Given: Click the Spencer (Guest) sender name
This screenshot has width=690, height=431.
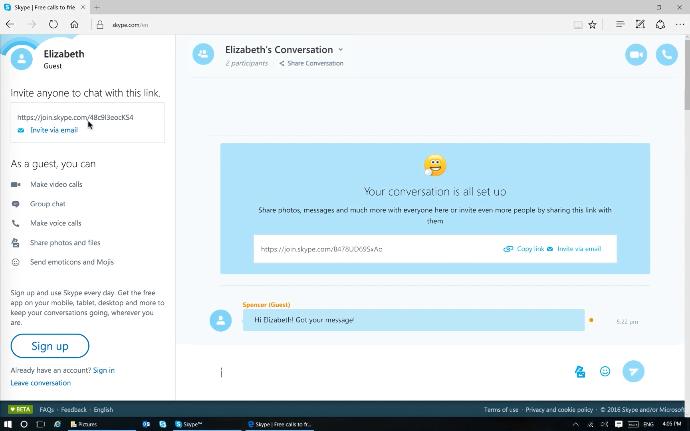Looking at the screenshot, I should pyautogui.click(x=266, y=305).
